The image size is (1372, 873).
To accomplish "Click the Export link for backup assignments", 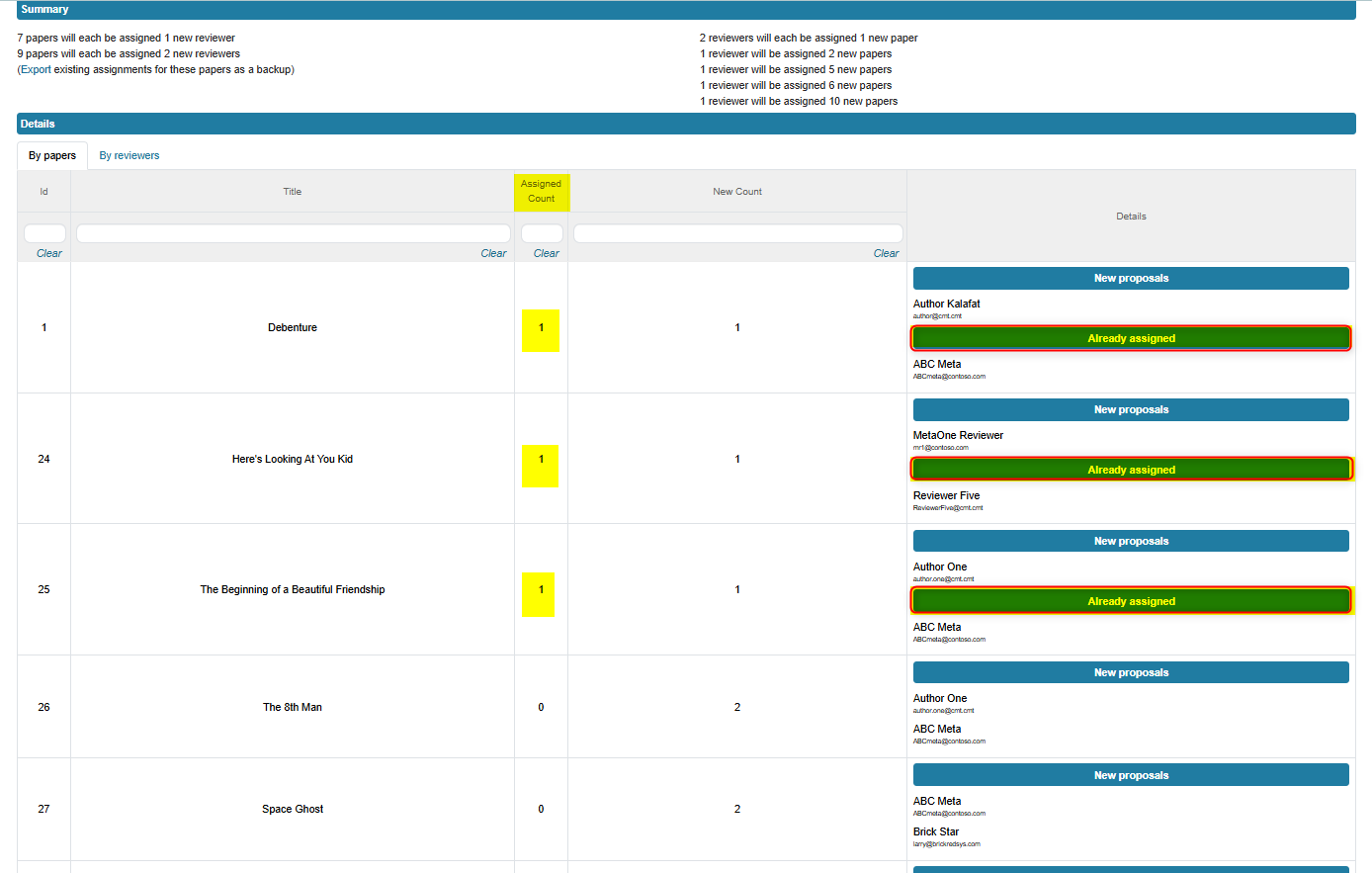I will (36, 69).
